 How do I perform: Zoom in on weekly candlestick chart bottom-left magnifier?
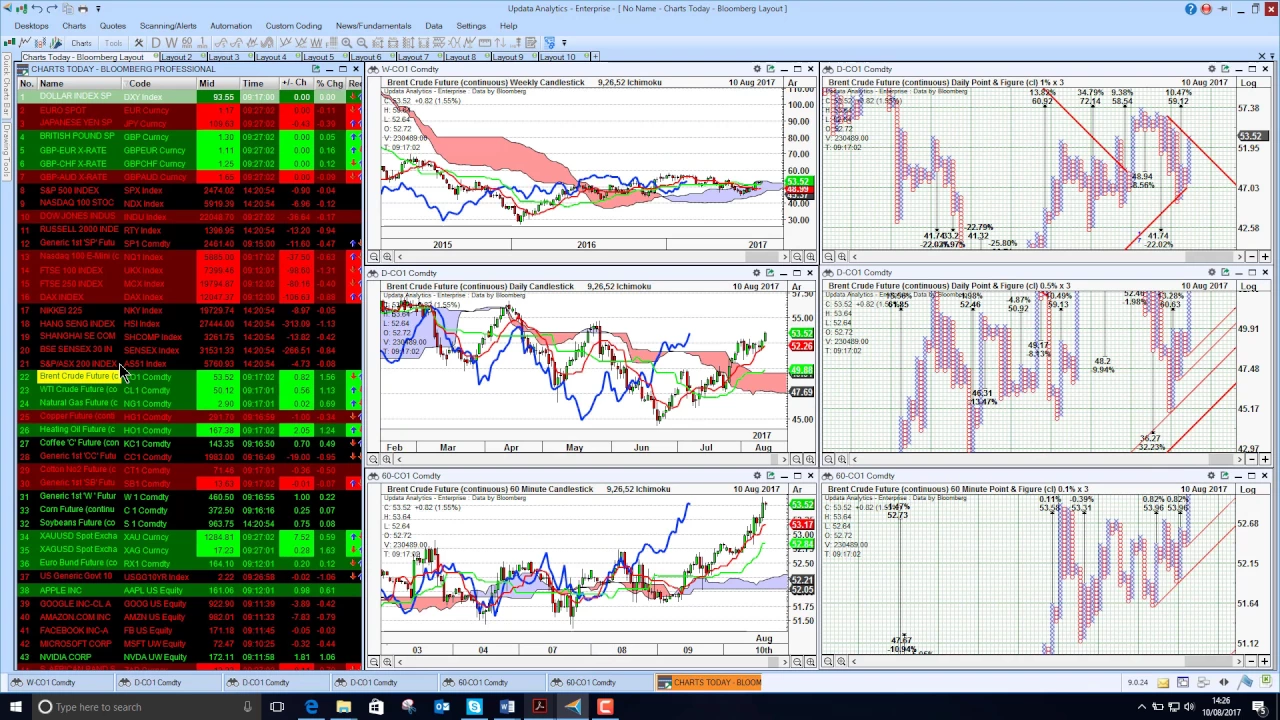coord(386,257)
